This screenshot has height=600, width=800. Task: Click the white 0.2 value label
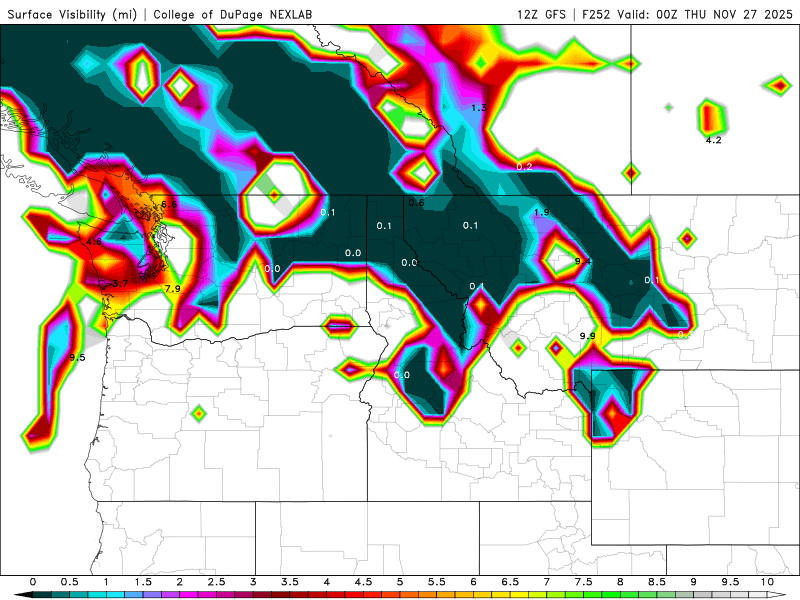(524, 167)
